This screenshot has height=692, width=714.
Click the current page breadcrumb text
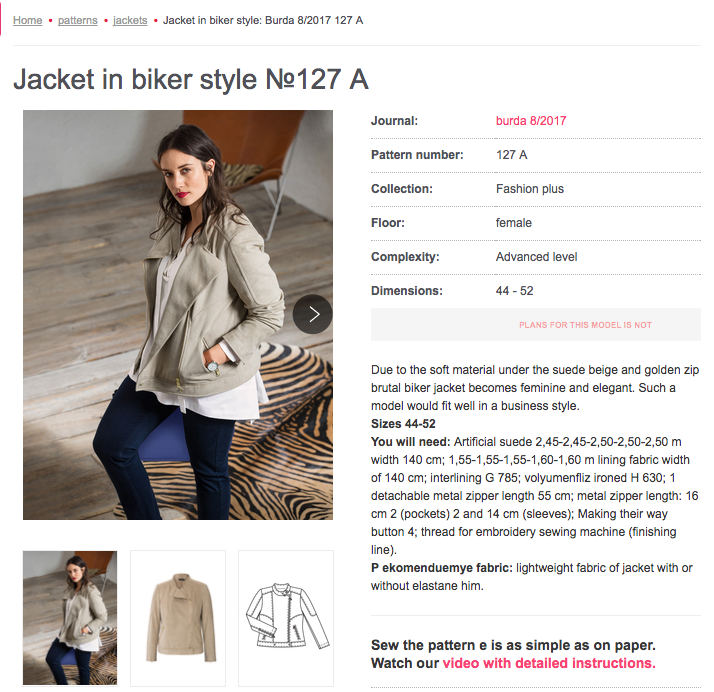pos(263,20)
